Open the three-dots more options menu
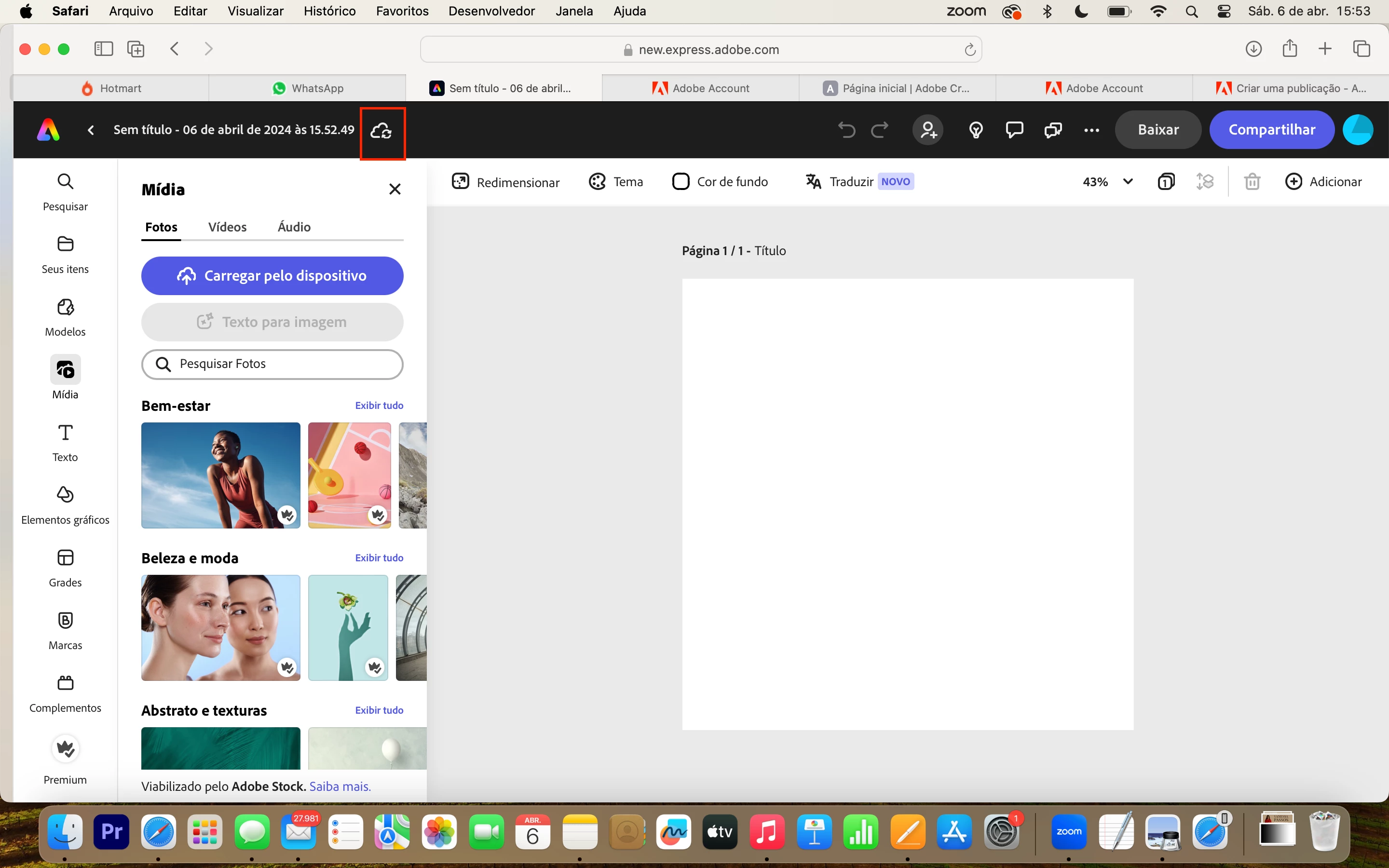The width and height of the screenshot is (1389, 868). (x=1091, y=130)
